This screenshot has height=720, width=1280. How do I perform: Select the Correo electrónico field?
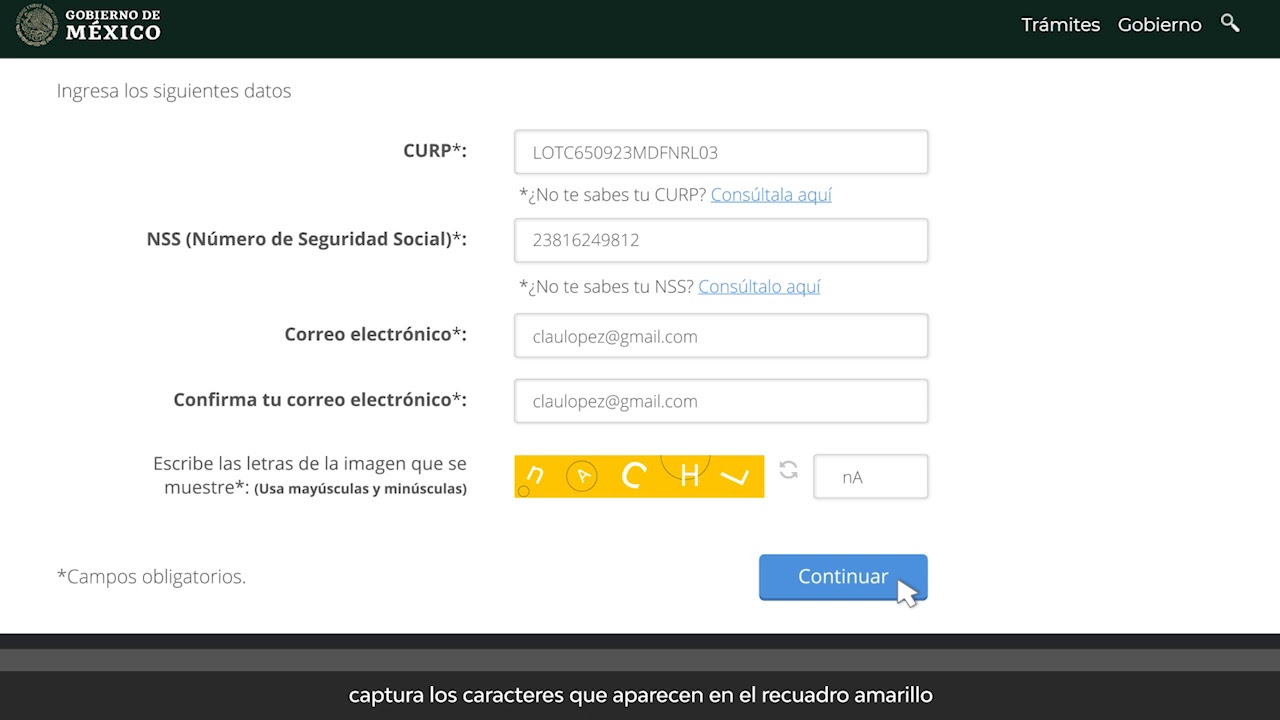pyautogui.click(x=720, y=335)
